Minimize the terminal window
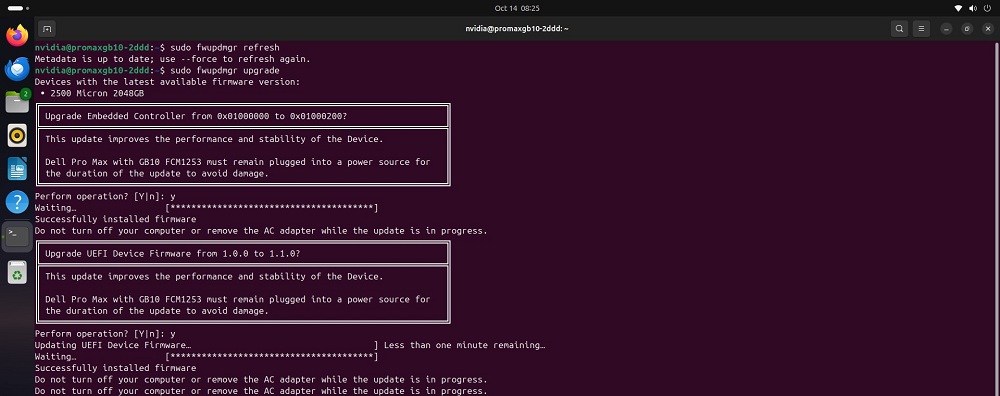 (x=946, y=29)
